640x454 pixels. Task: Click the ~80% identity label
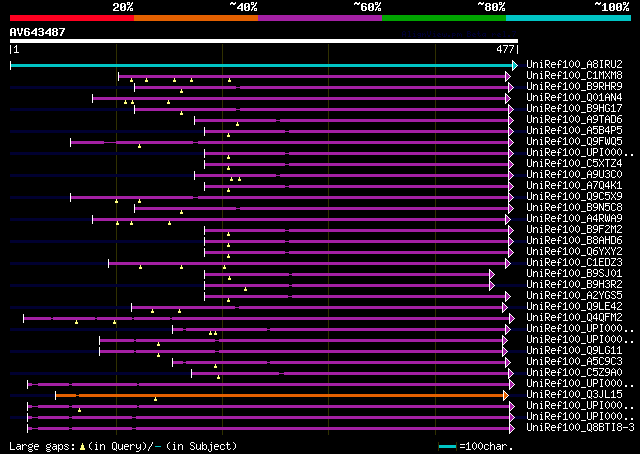491,7
